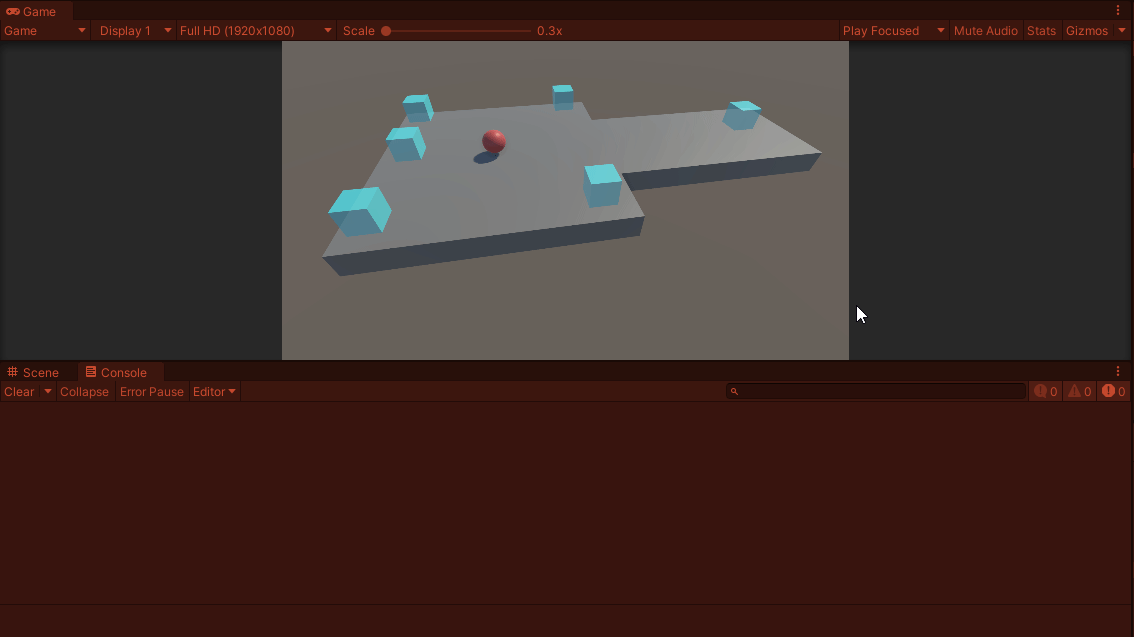
Task: Switch to the Scene tab
Action: [40, 371]
